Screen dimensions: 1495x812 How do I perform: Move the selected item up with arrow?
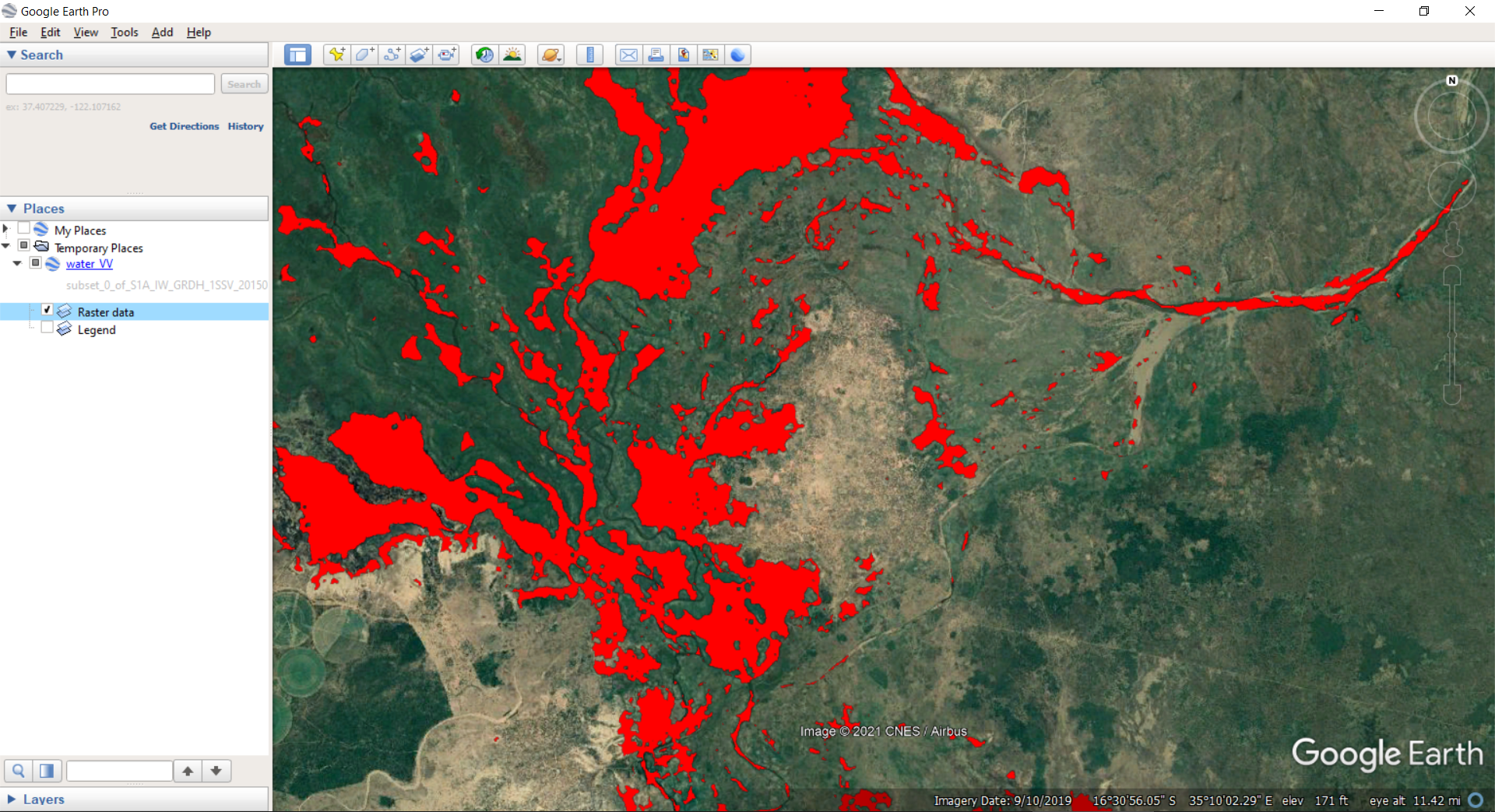pos(188,771)
